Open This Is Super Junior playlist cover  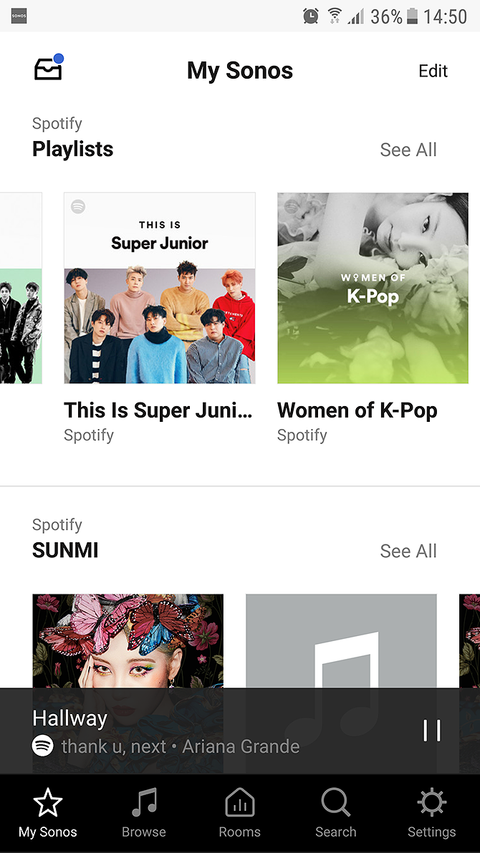coord(159,288)
